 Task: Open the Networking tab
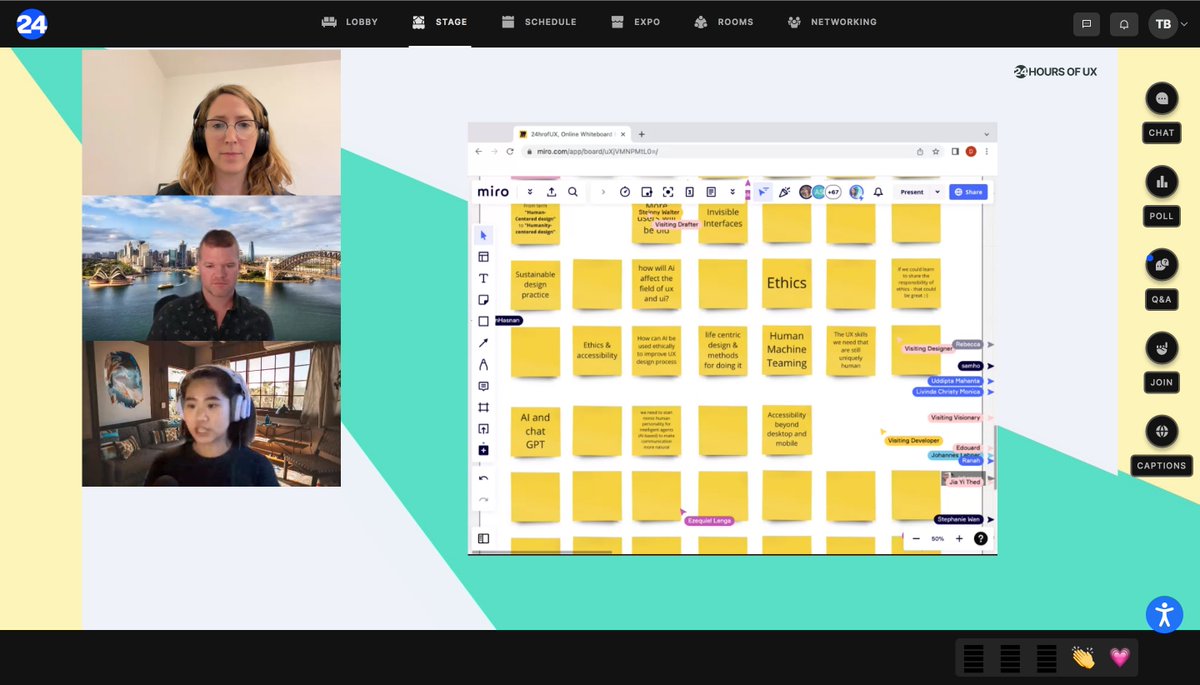coord(831,22)
